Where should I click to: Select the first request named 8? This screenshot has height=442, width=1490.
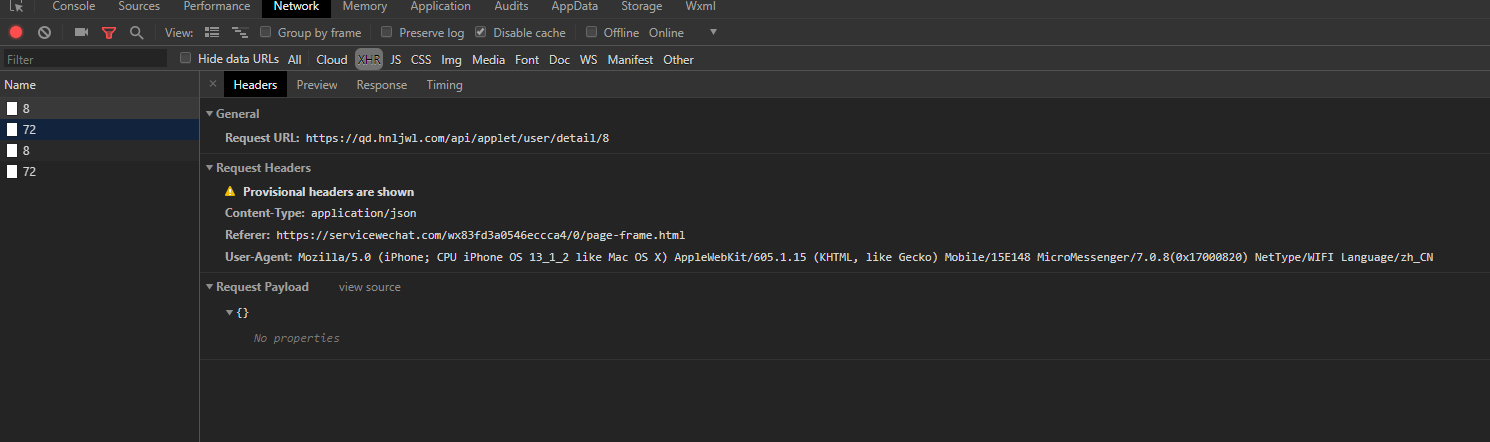(99, 108)
